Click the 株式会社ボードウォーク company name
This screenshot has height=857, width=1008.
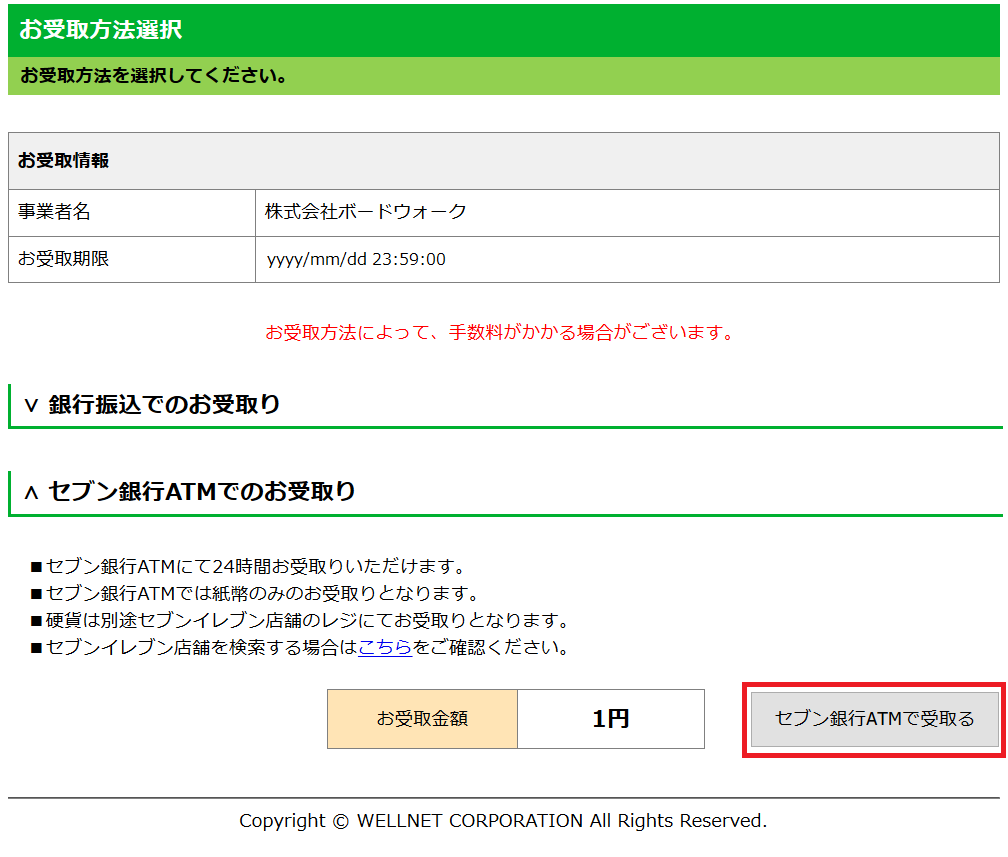[366, 212]
